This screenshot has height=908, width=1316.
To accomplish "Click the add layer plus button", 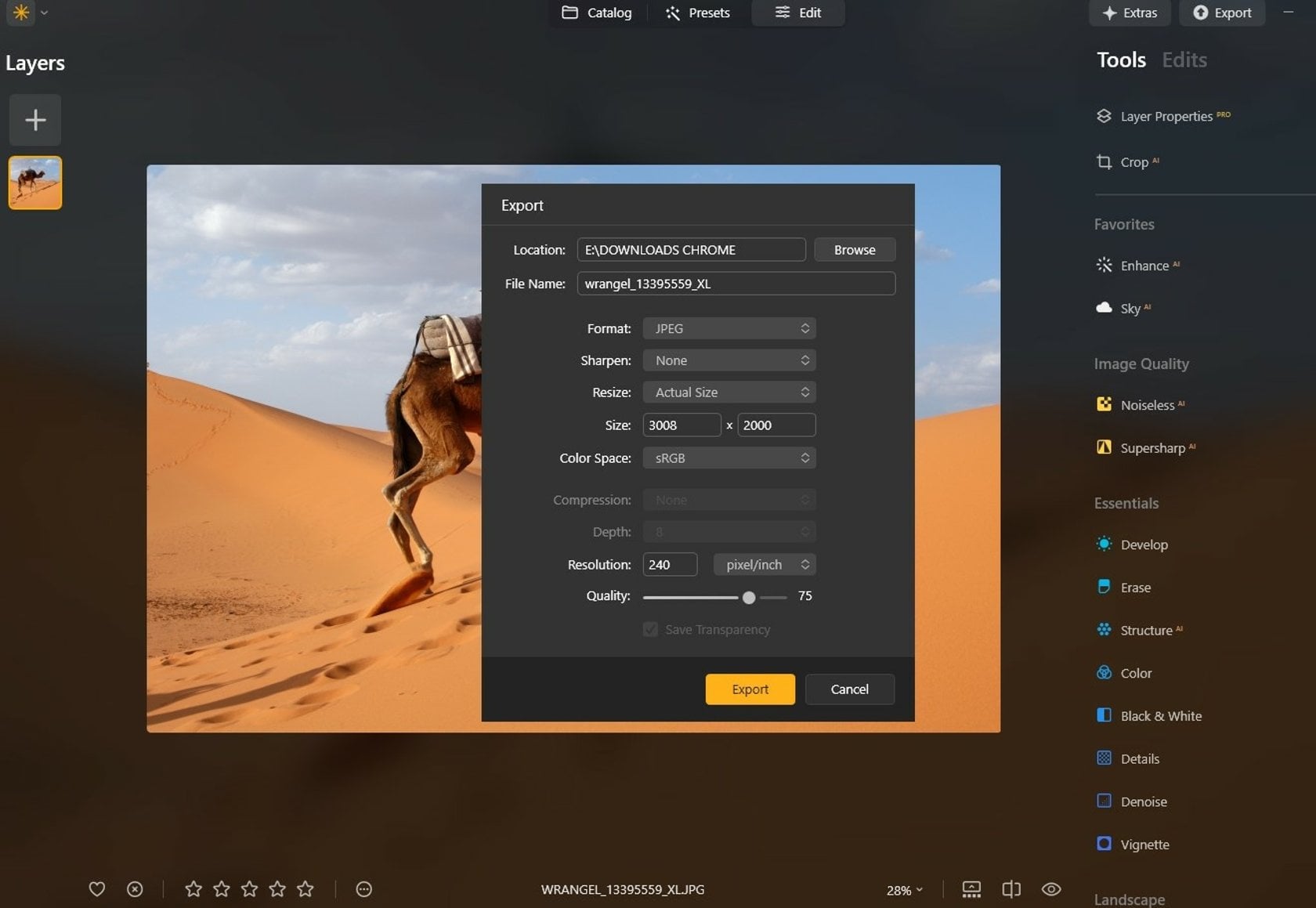I will pos(35,120).
